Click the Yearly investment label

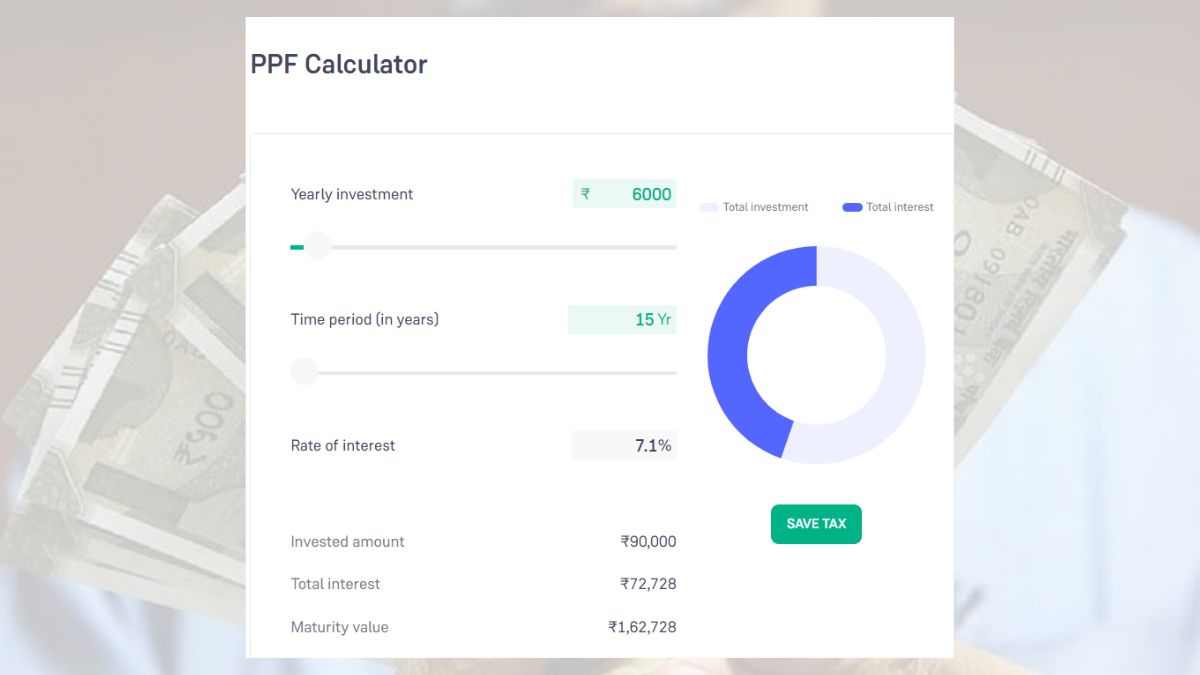pos(352,194)
